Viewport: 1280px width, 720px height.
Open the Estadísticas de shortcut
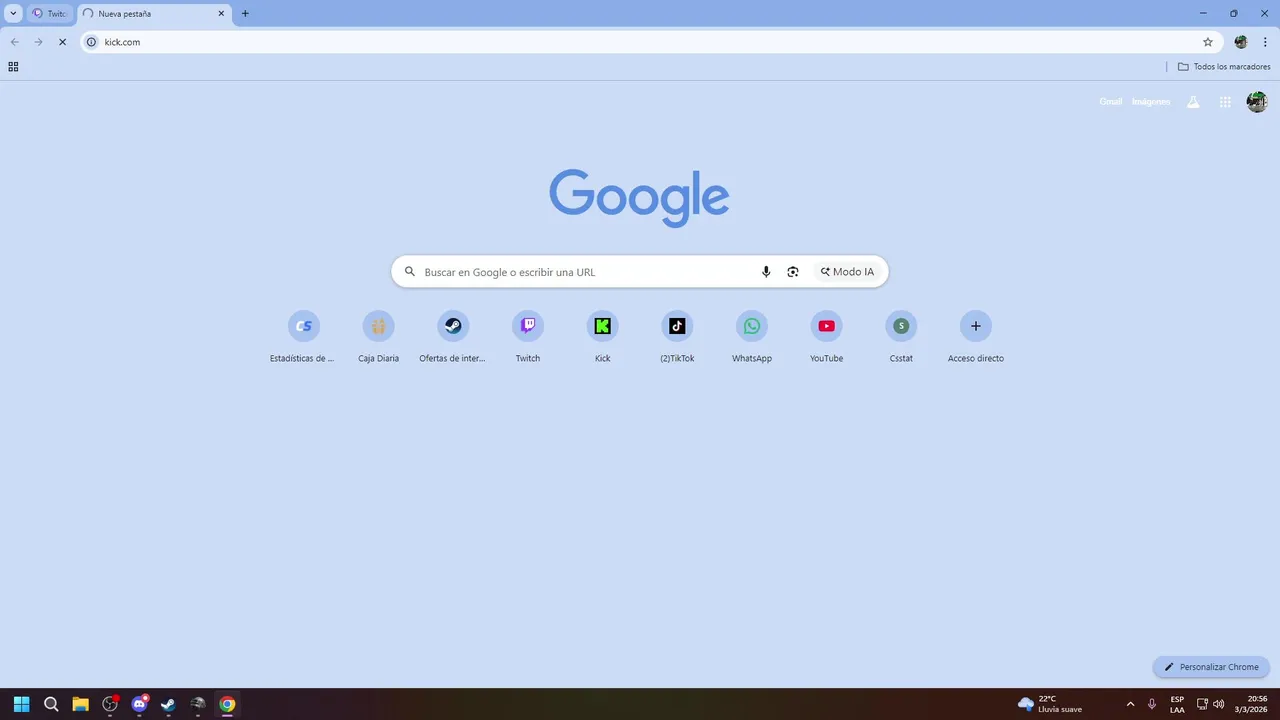tap(303, 337)
